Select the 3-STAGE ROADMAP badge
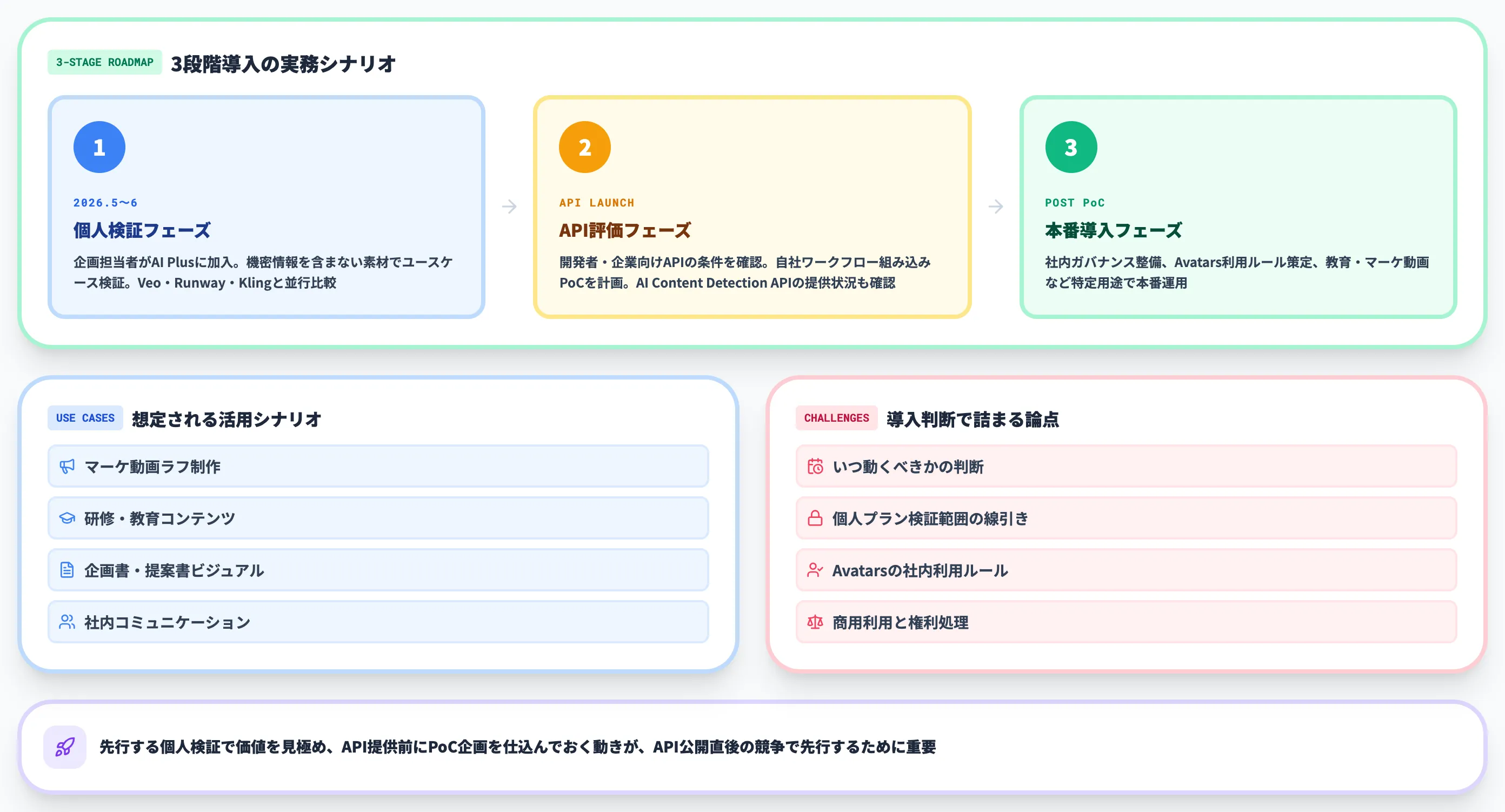The width and height of the screenshot is (1505, 812). tap(104, 62)
